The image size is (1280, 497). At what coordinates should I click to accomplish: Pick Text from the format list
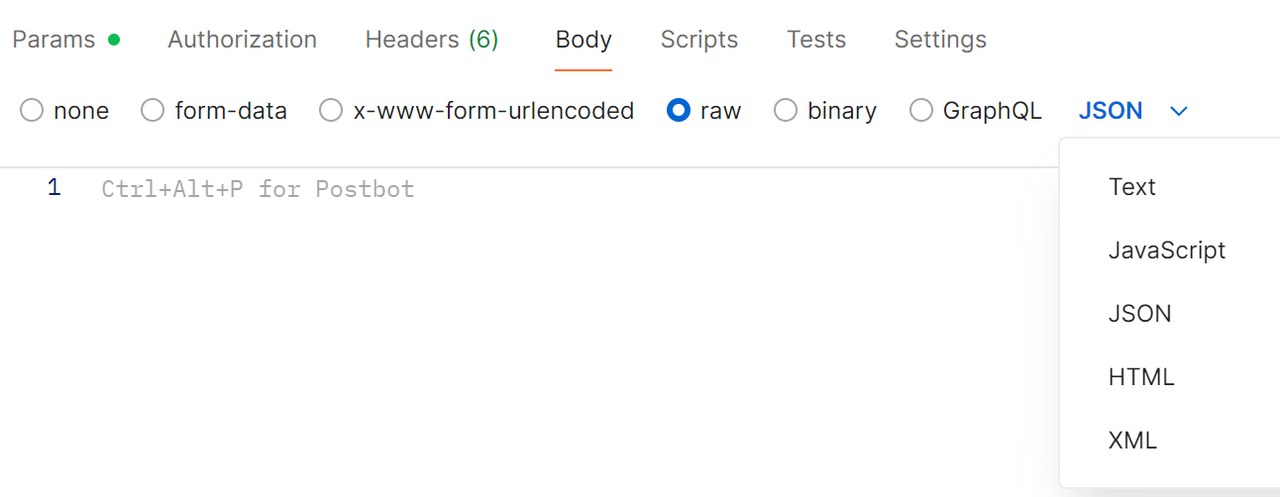coord(1132,187)
